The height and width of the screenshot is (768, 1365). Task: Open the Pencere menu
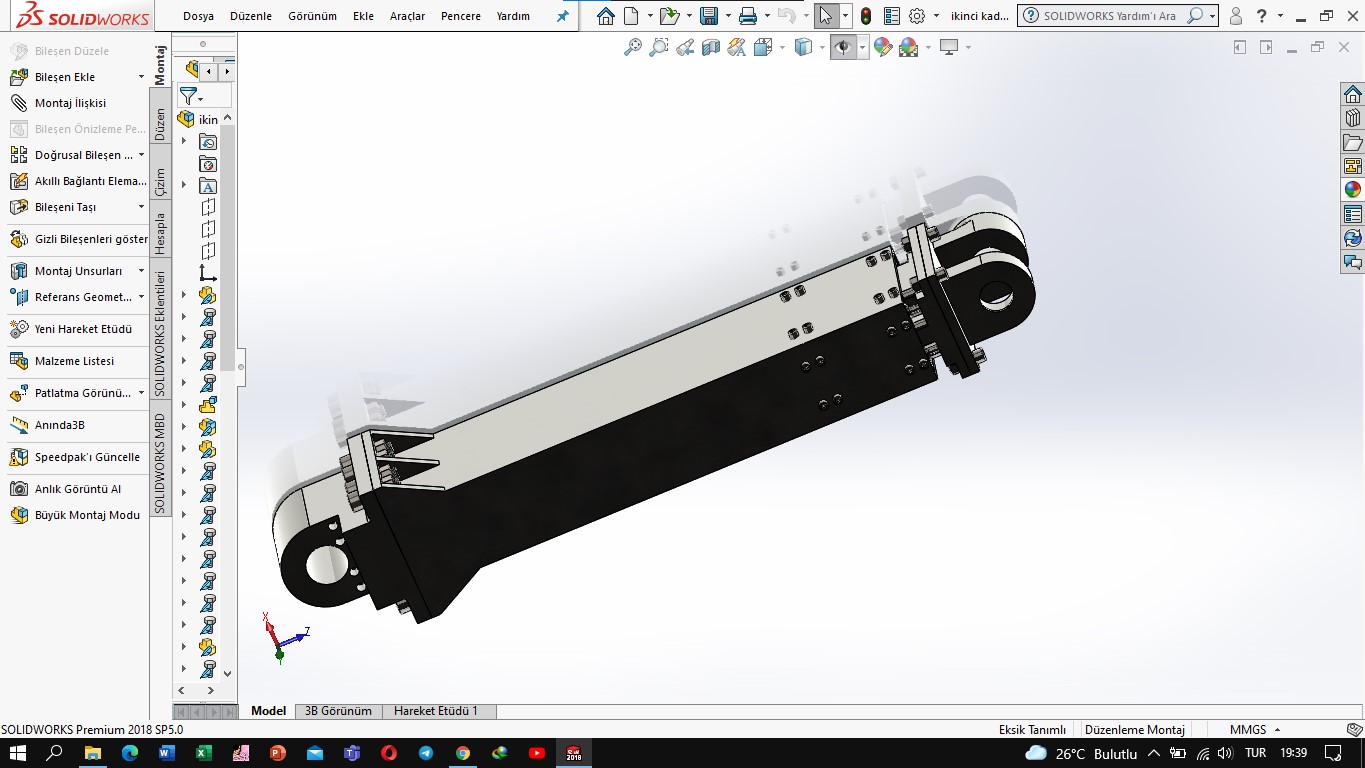(460, 16)
